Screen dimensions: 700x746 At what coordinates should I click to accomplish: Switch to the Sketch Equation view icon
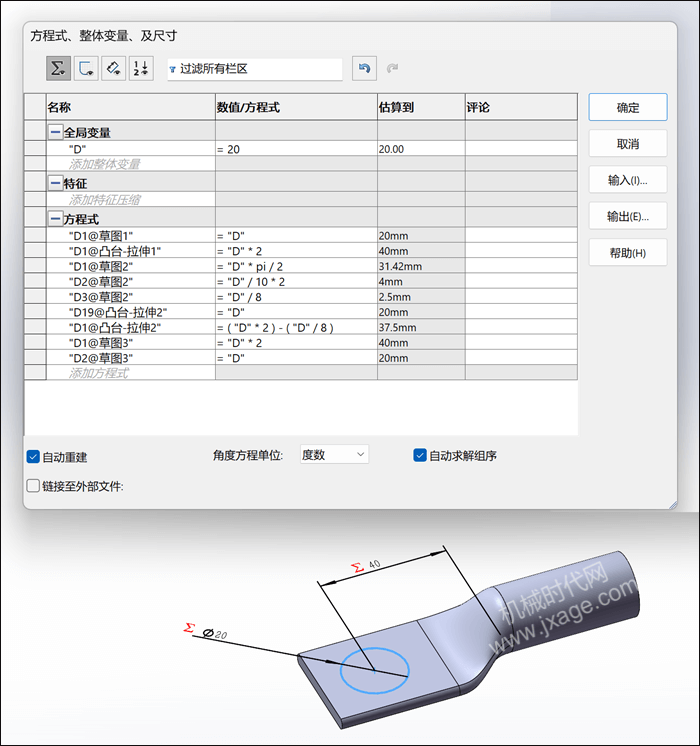click(x=86, y=69)
